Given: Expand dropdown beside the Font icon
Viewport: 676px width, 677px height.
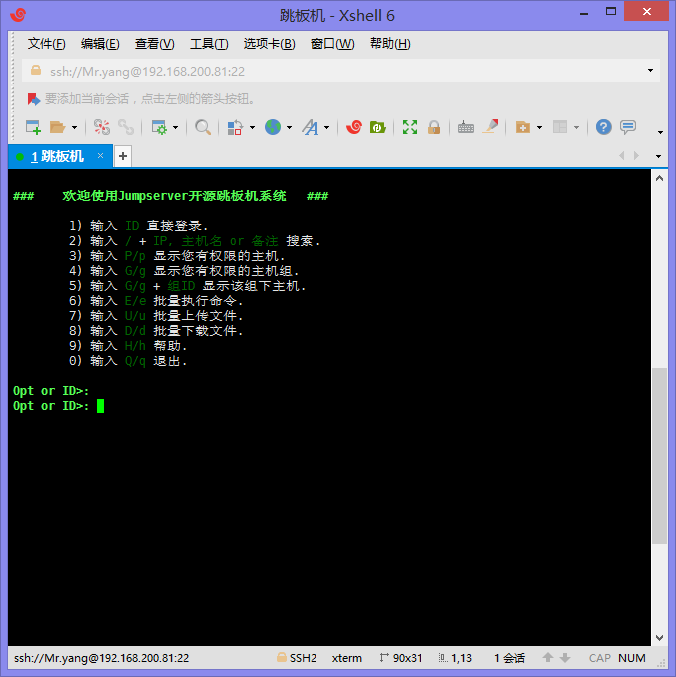Looking at the screenshot, I should [x=326, y=128].
